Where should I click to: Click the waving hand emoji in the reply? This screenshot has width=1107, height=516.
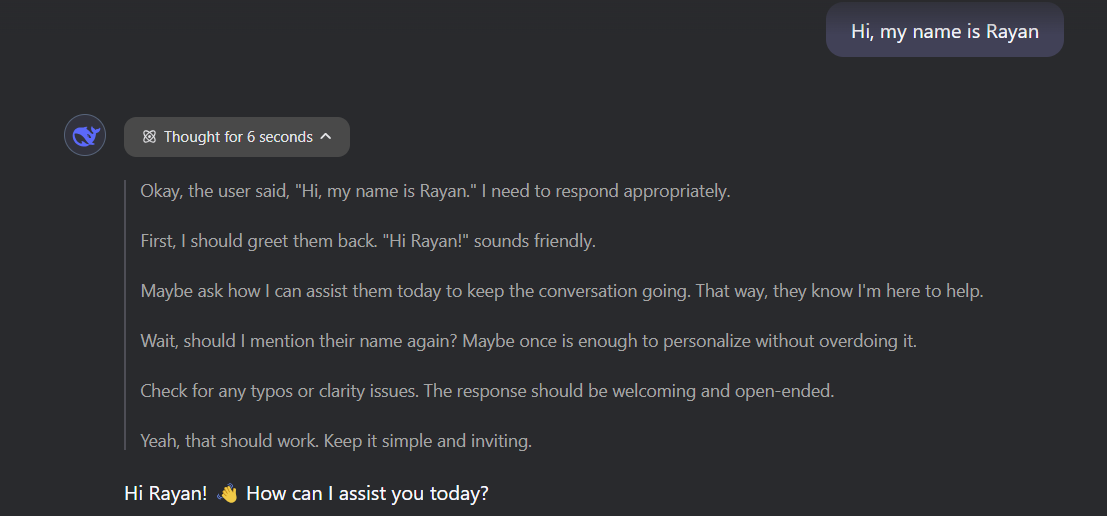click(227, 493)
